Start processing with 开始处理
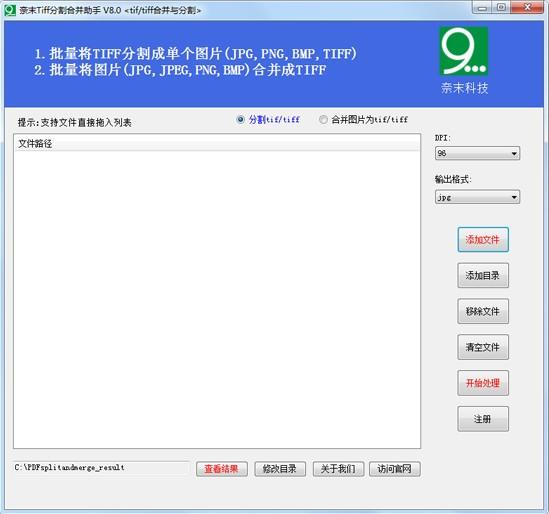The height and width of the screenshot is (514, 549). point(483,383)
